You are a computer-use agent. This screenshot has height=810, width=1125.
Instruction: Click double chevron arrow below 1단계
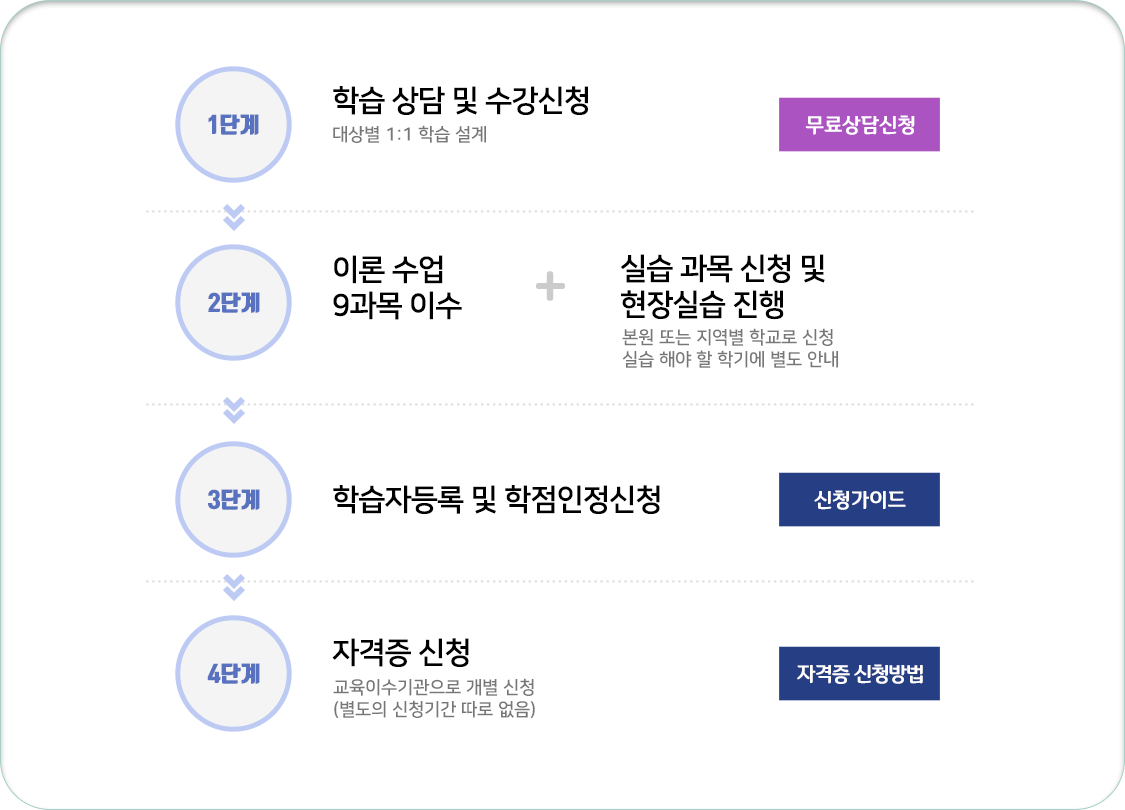pyautogui.click(x=234, y=217)
